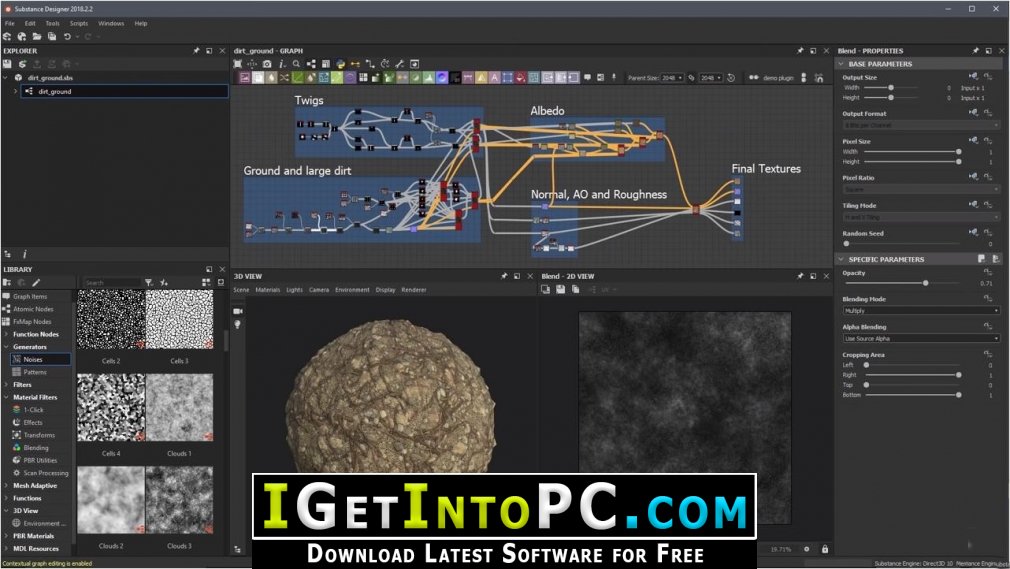Open the Alpha Blending dropdown
The width and height of the screenshot is (1010, 569).
click(921, 338)
